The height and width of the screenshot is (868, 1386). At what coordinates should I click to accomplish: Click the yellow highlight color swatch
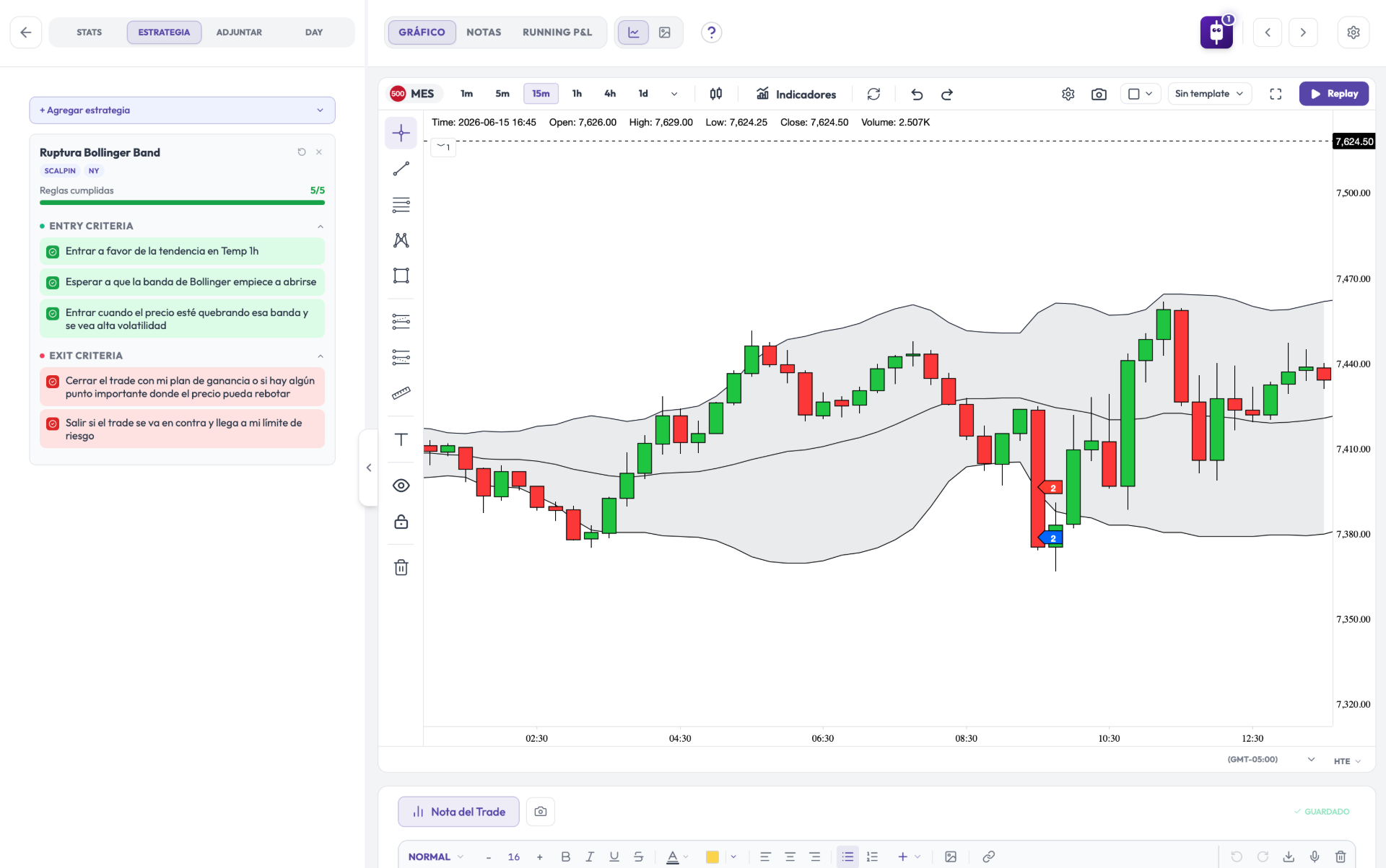(x=712, y=856)
